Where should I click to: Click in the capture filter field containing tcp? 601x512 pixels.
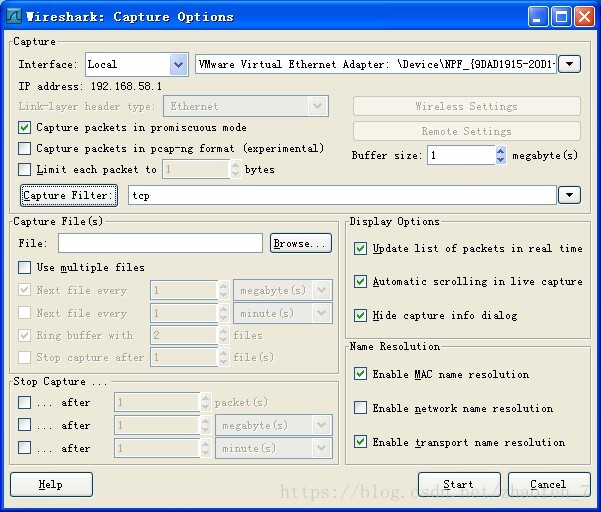tap(342, 195)
